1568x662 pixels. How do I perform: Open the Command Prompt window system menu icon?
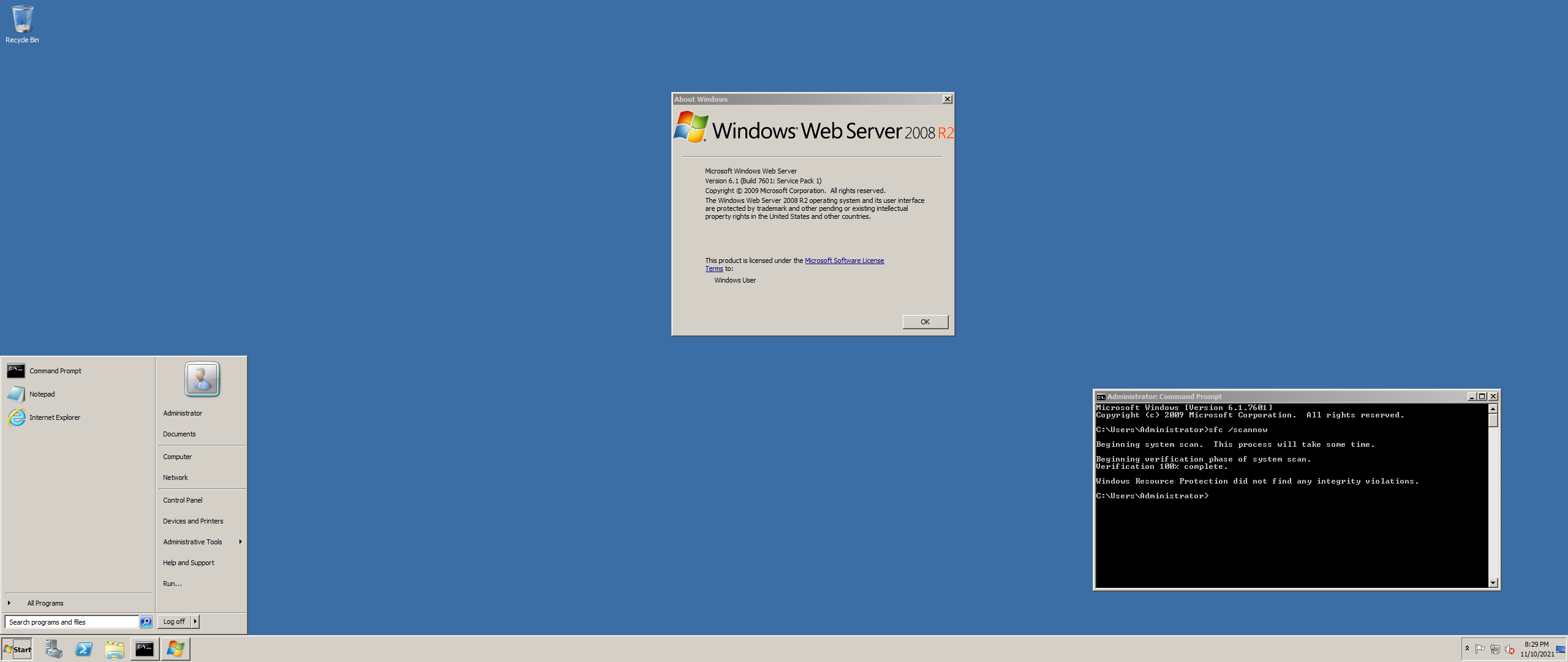pyautogui.click(x=1101, y=397)
